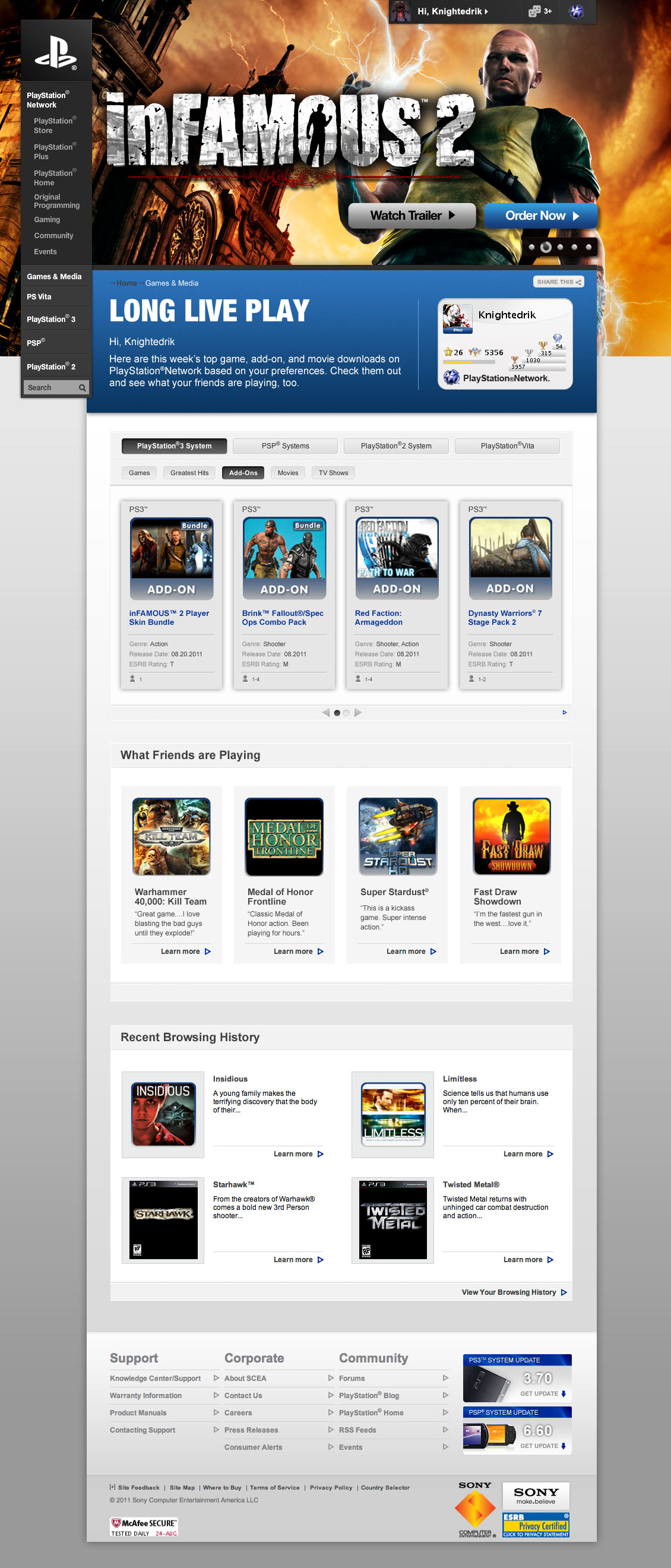Click the Share This icon button
This screenshot has height=1568, width=671.
pos(558,282)
